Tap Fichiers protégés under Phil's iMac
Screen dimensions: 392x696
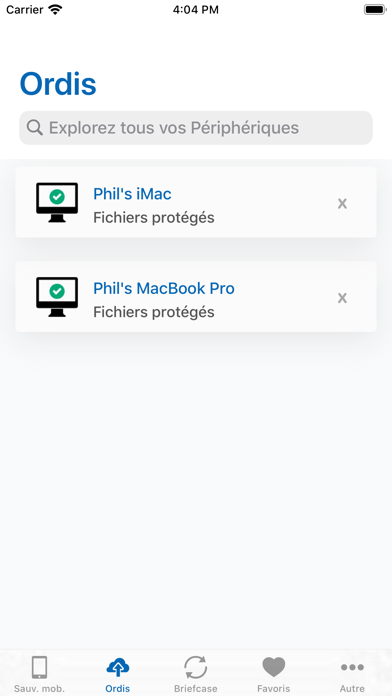pyautogui.click(x=154, y=218)
